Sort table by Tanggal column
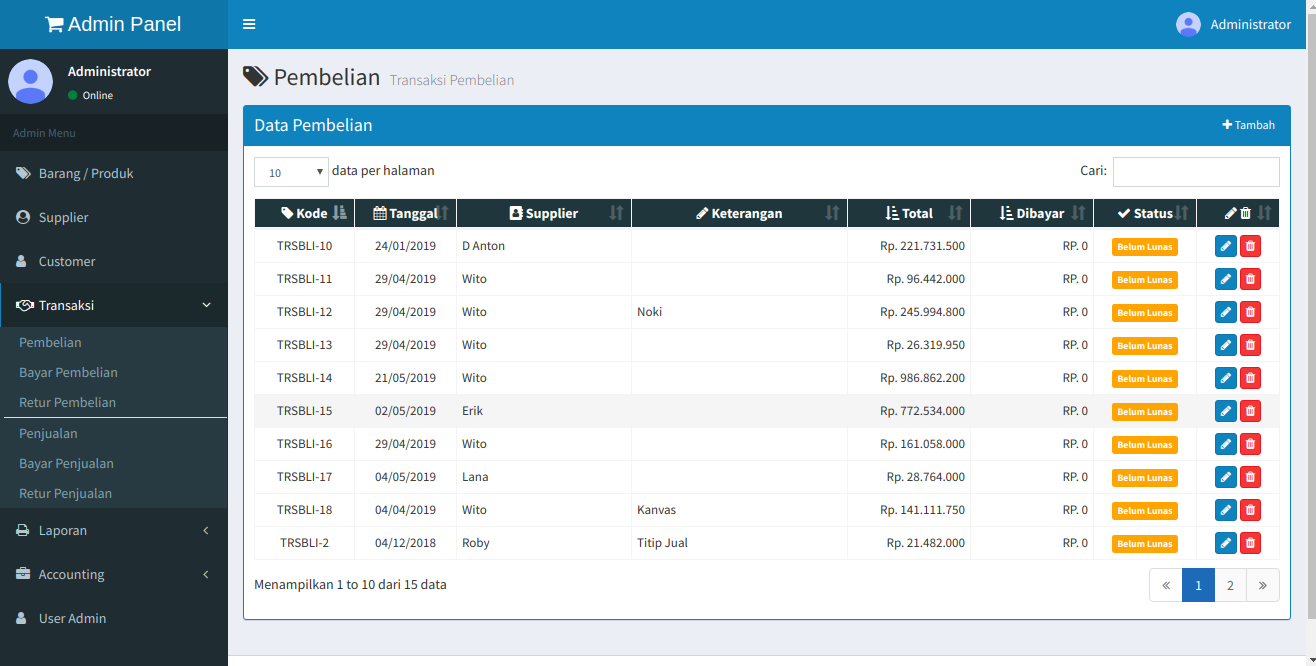The width and height of the screenshot is (1316, 666). (405, 213)
